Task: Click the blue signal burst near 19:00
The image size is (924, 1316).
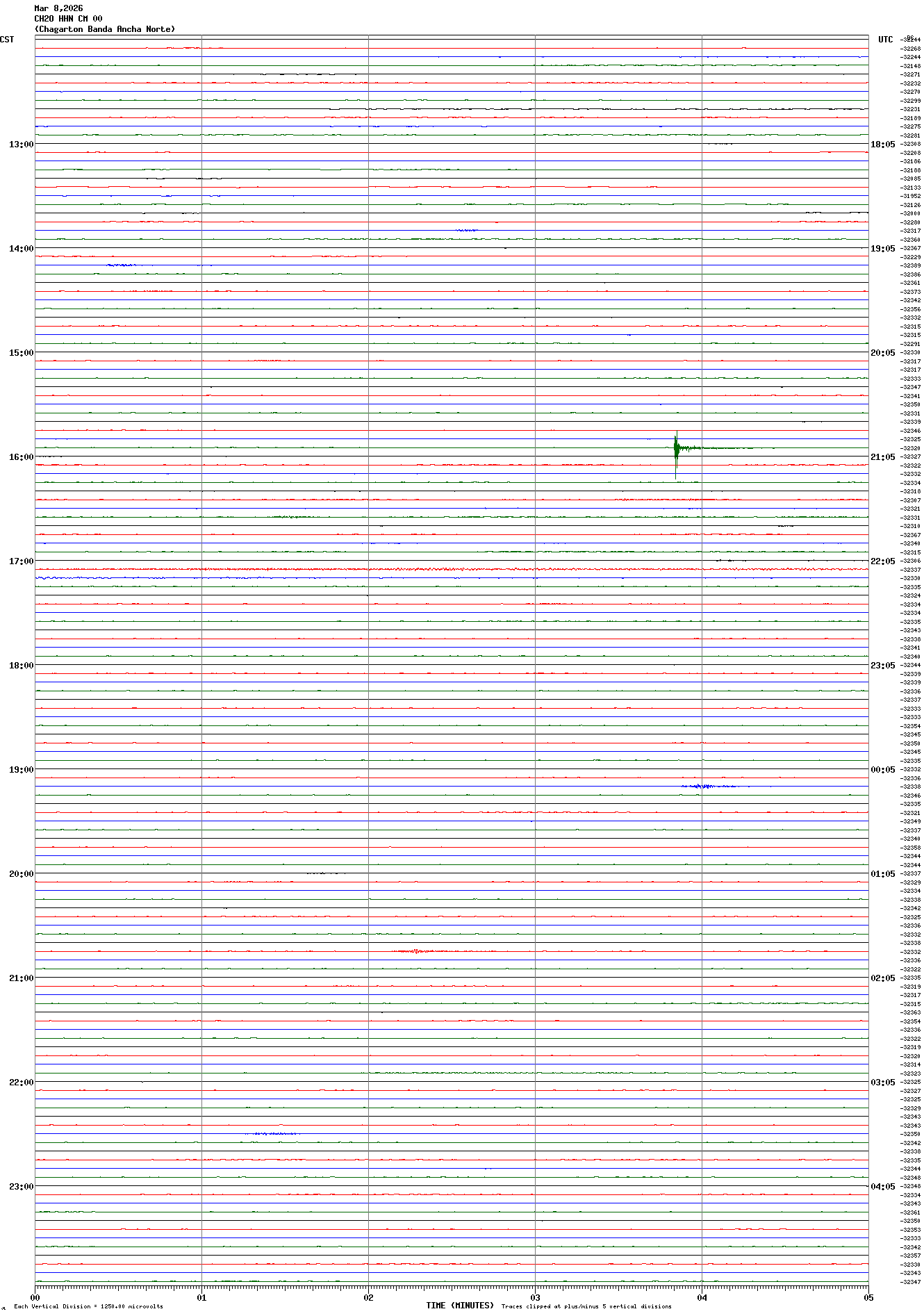Action: click(705, 787)
